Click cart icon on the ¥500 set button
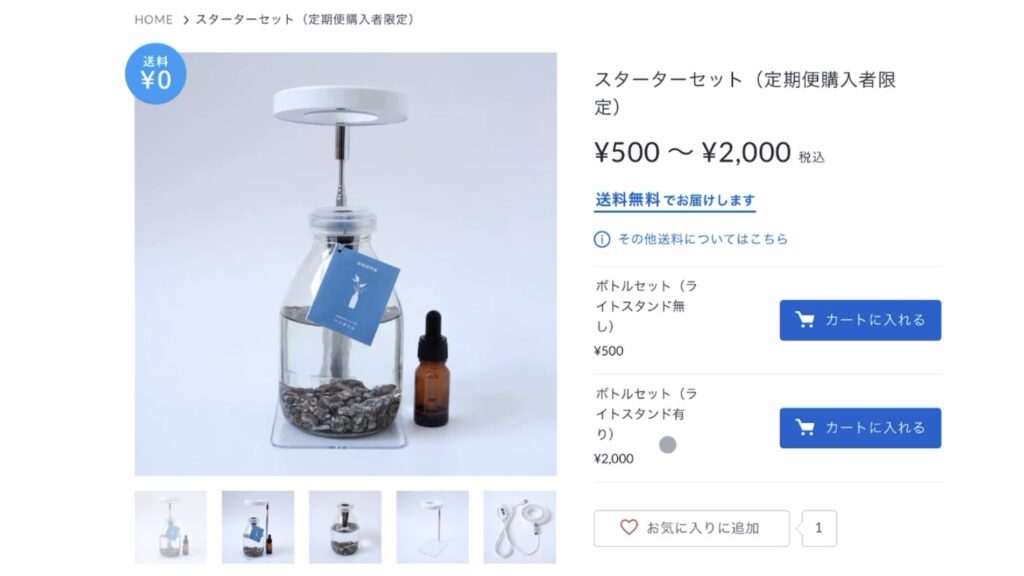This screenshot has width=1024, height=576. [x=805, y=319]
